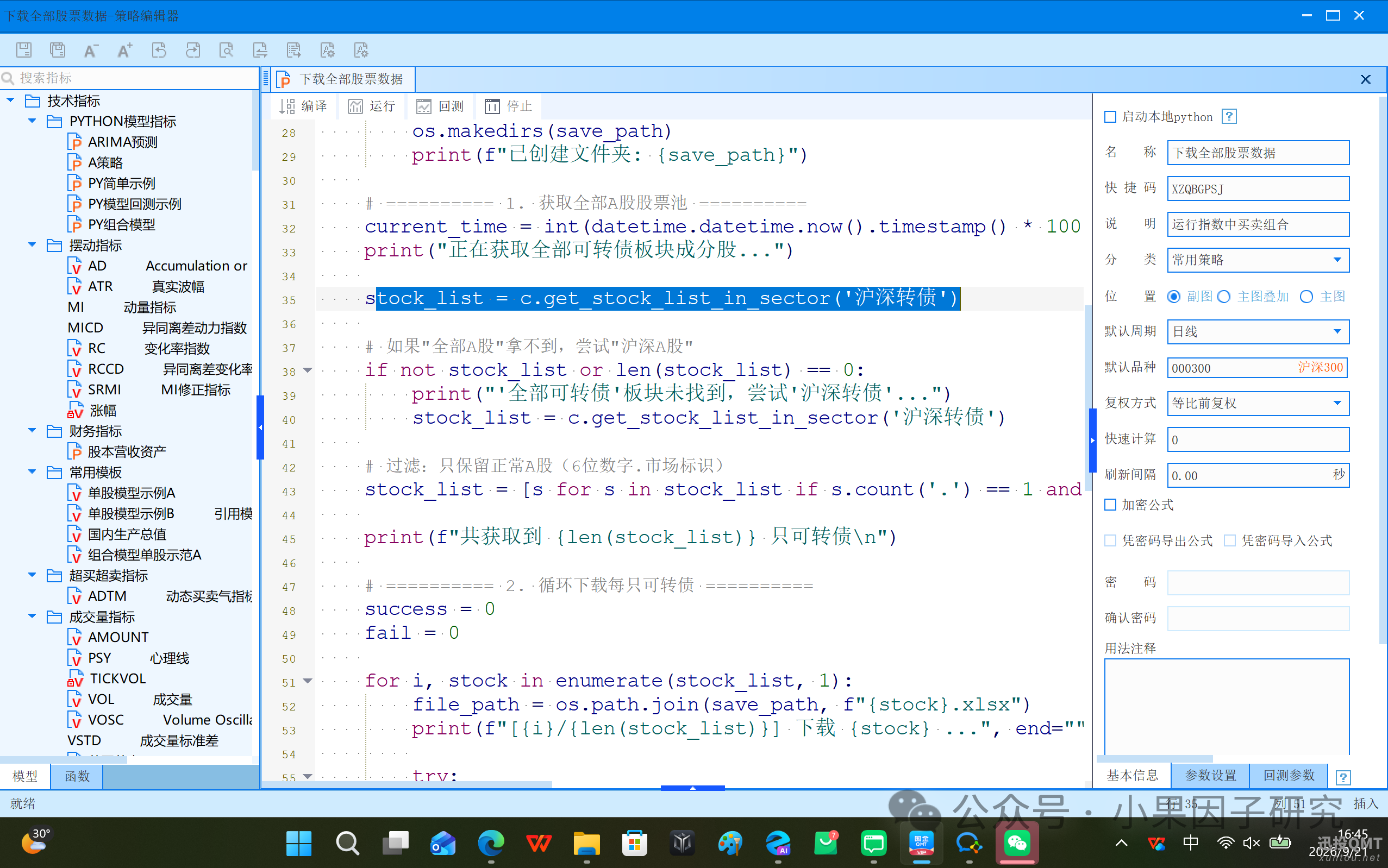Collapse the 超买超卖指标 folder
The width and height of the screenshot is (1388, 868).
32,575
